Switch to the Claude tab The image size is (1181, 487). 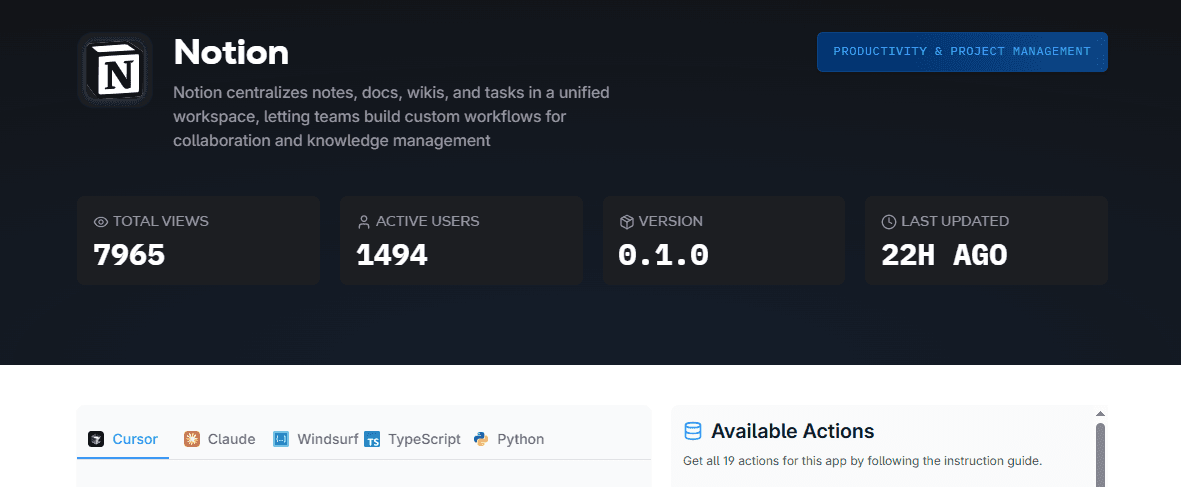(220, 440)
